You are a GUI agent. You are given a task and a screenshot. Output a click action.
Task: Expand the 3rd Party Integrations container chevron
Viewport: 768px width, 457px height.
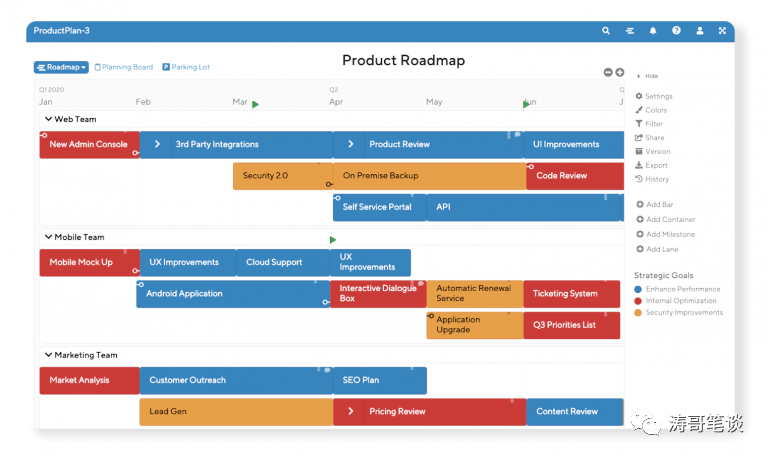coord(157,144)
